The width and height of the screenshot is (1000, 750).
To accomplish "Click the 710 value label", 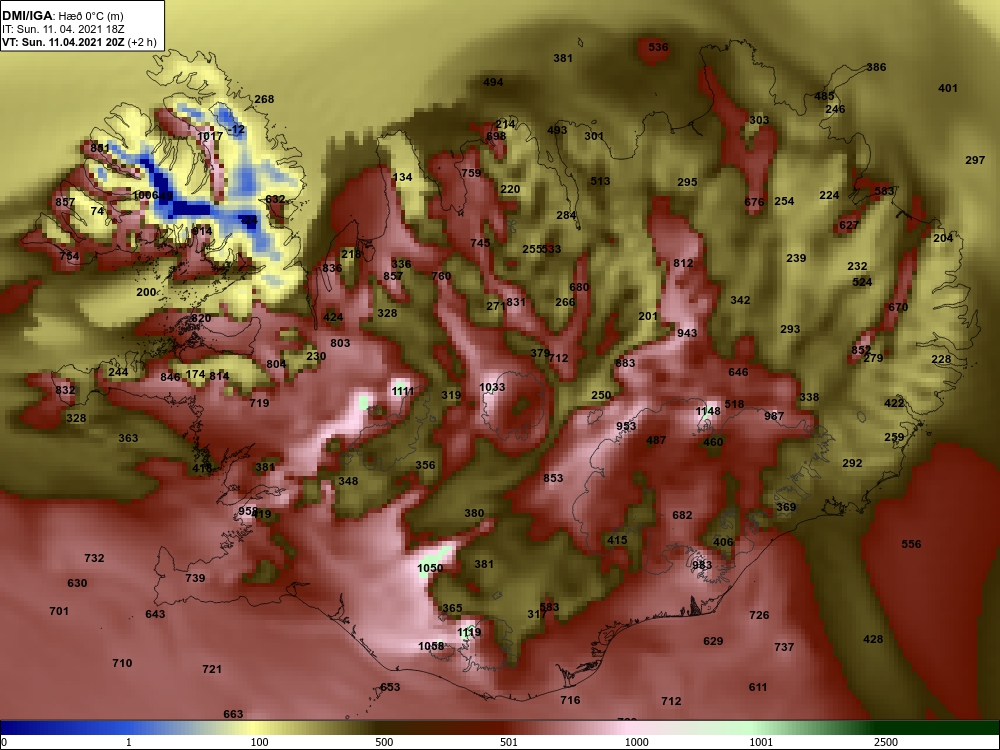I will [122, 663].
